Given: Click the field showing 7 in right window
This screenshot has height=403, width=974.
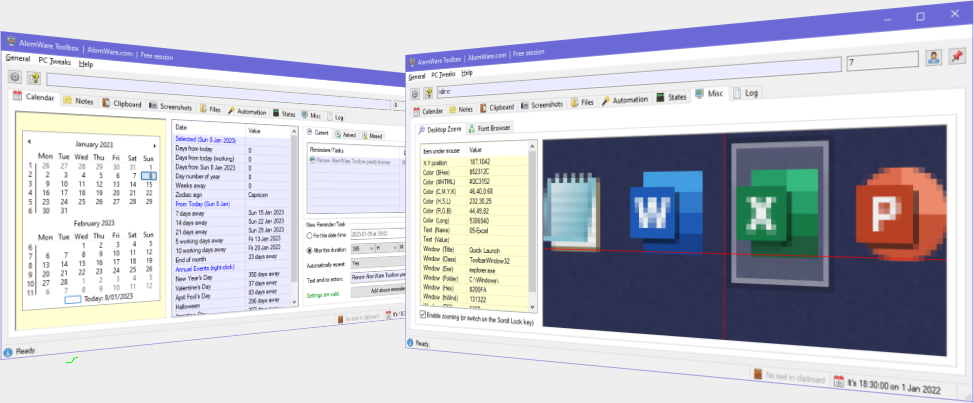Looking at the screenshot, I should (x=882, y=62).
